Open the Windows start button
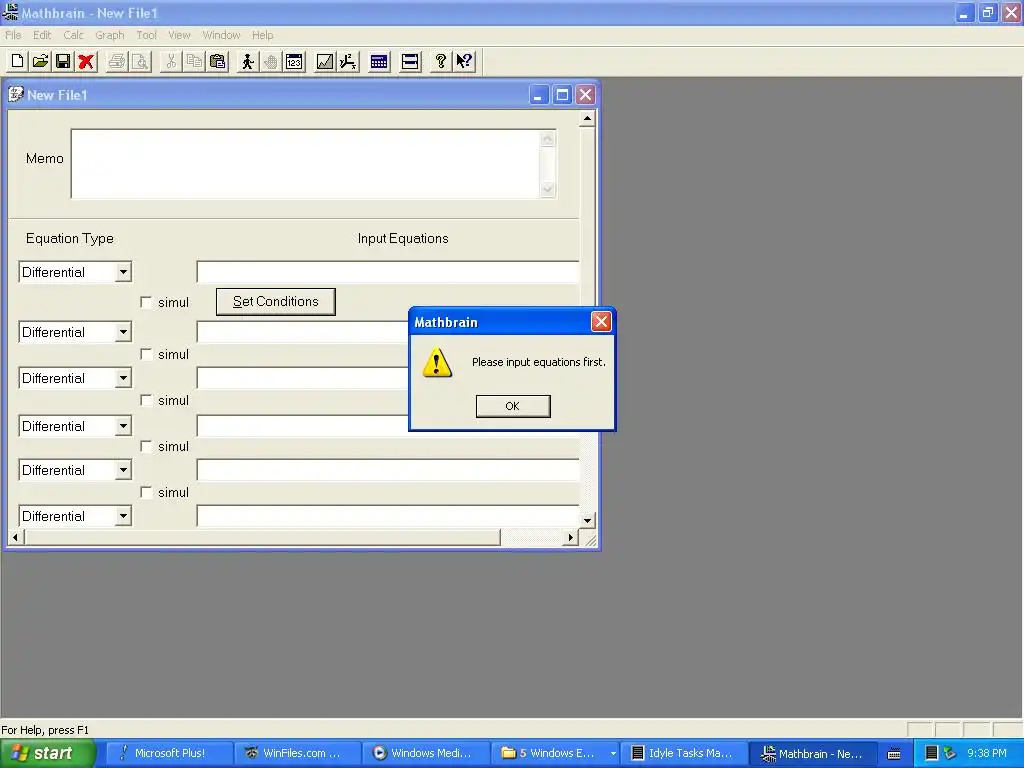The height and width of the screenshot is (768, 1024). [48, 753]
